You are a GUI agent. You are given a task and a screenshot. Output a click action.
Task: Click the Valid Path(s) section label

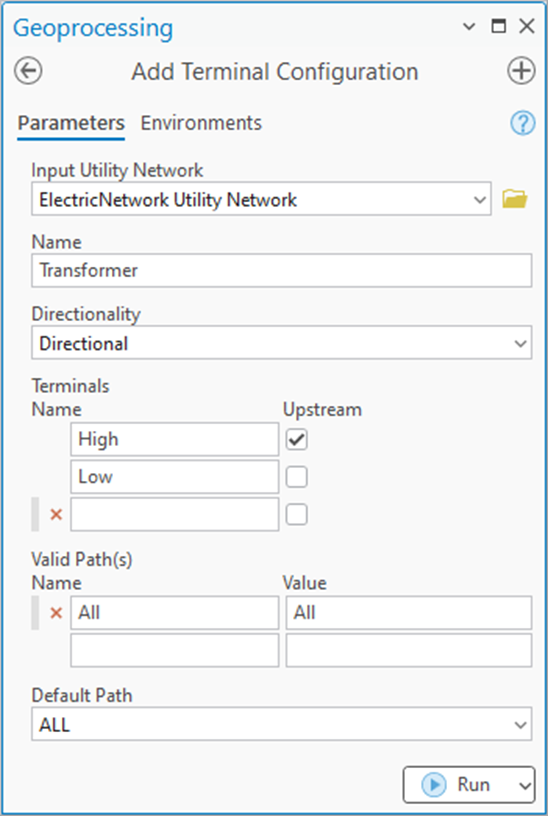(82, 559)
